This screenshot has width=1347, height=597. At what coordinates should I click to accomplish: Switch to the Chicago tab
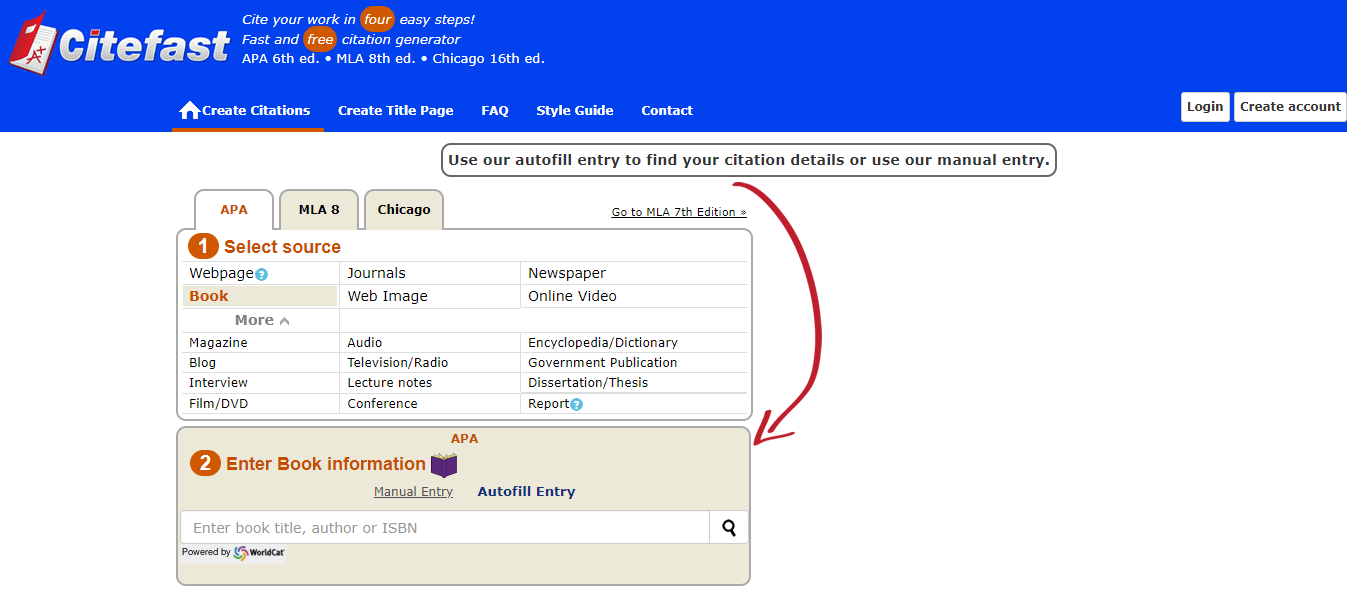click(x=404, y=209)
